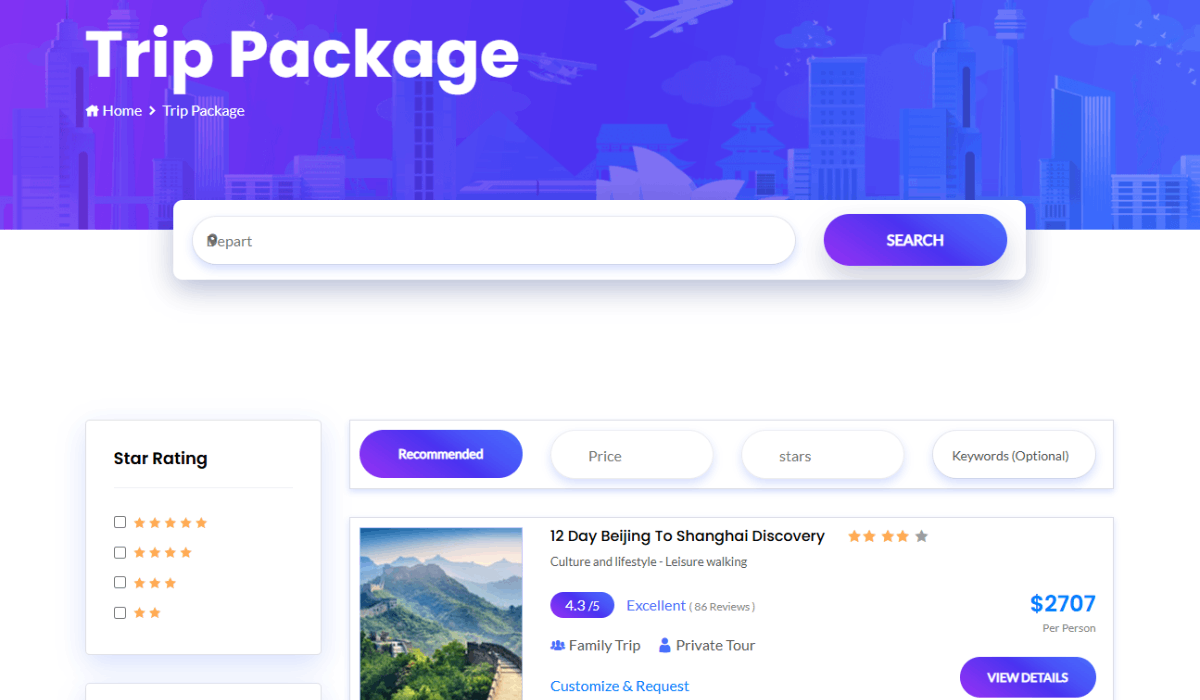
Task: Select the Recommended sorting tab
Action: click(441, 454)
